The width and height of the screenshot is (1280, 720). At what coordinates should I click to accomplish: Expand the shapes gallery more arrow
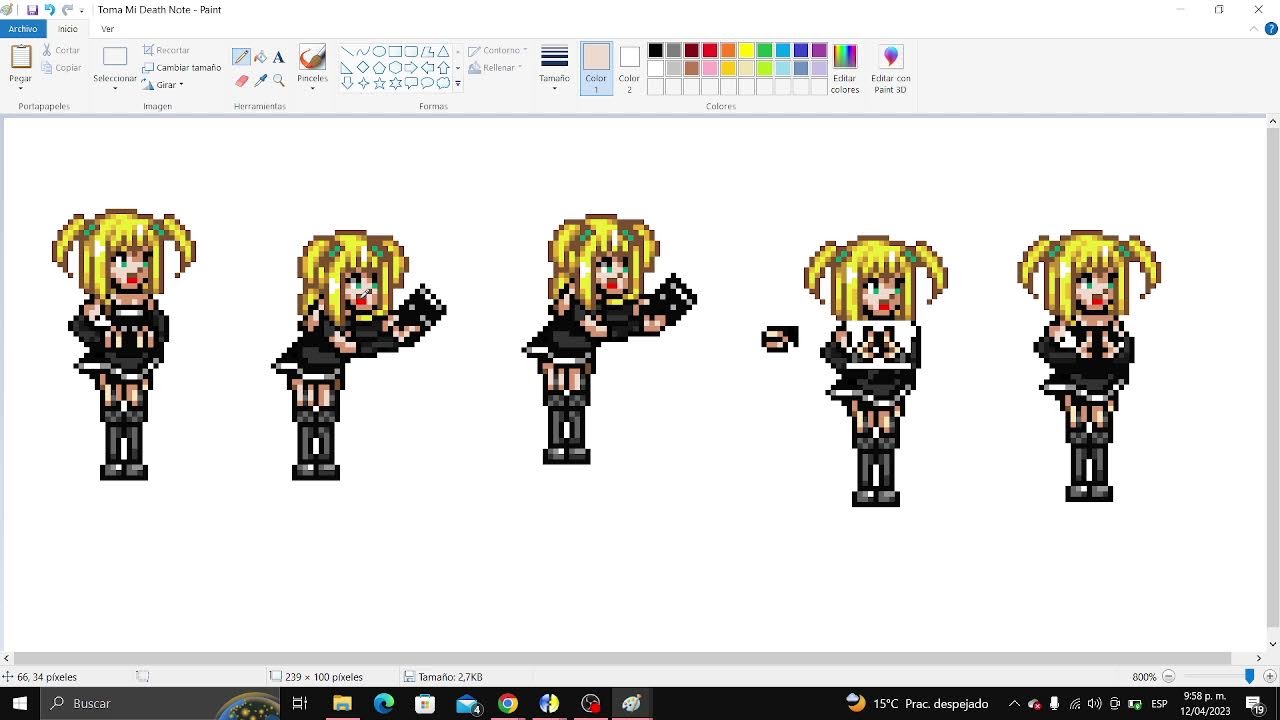point(458,84)
